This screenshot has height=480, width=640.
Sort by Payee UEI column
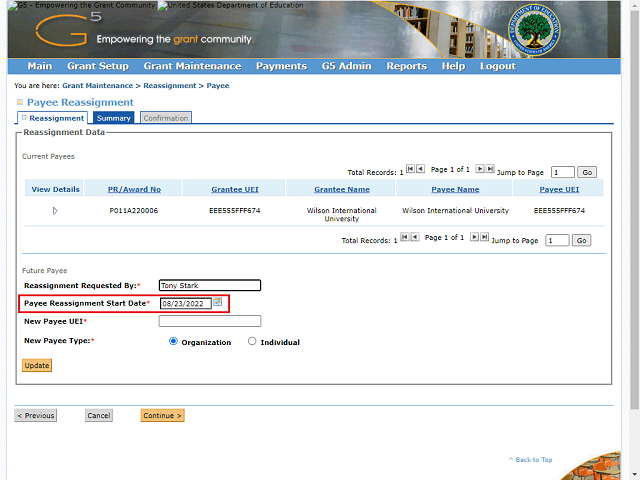[x=559, y=189]
